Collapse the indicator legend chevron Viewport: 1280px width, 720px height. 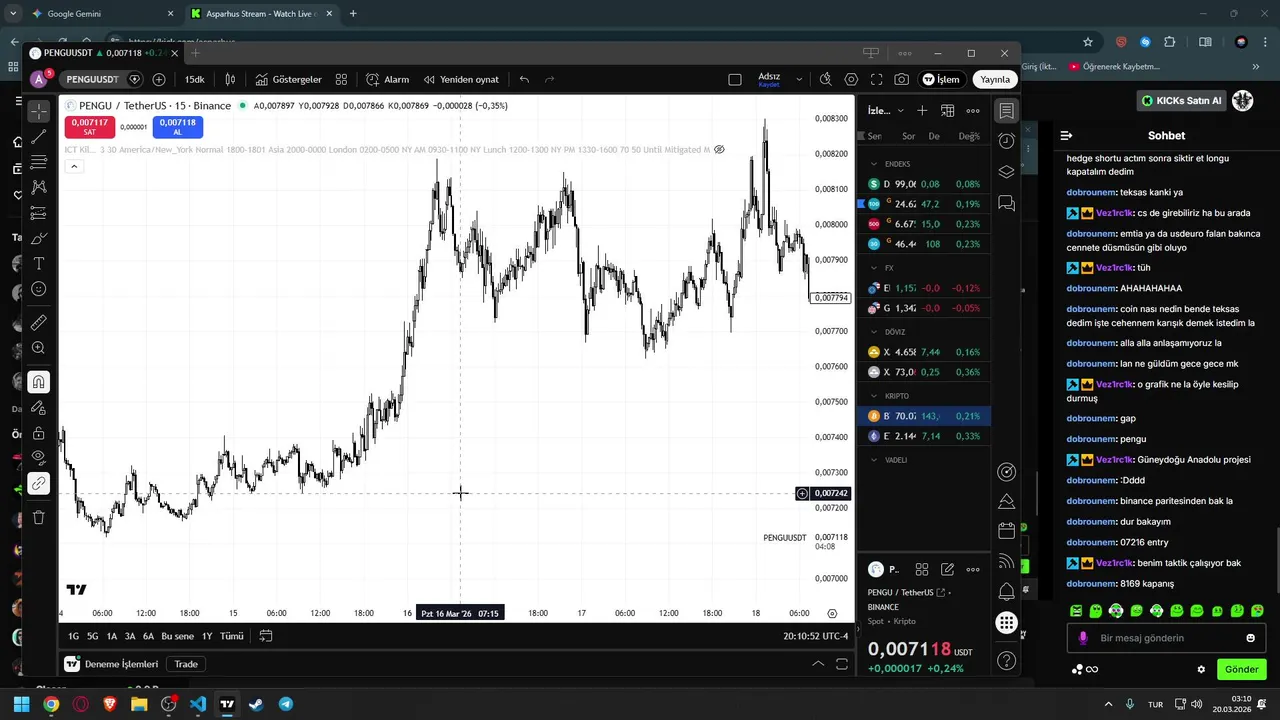[x=74, y=166]
